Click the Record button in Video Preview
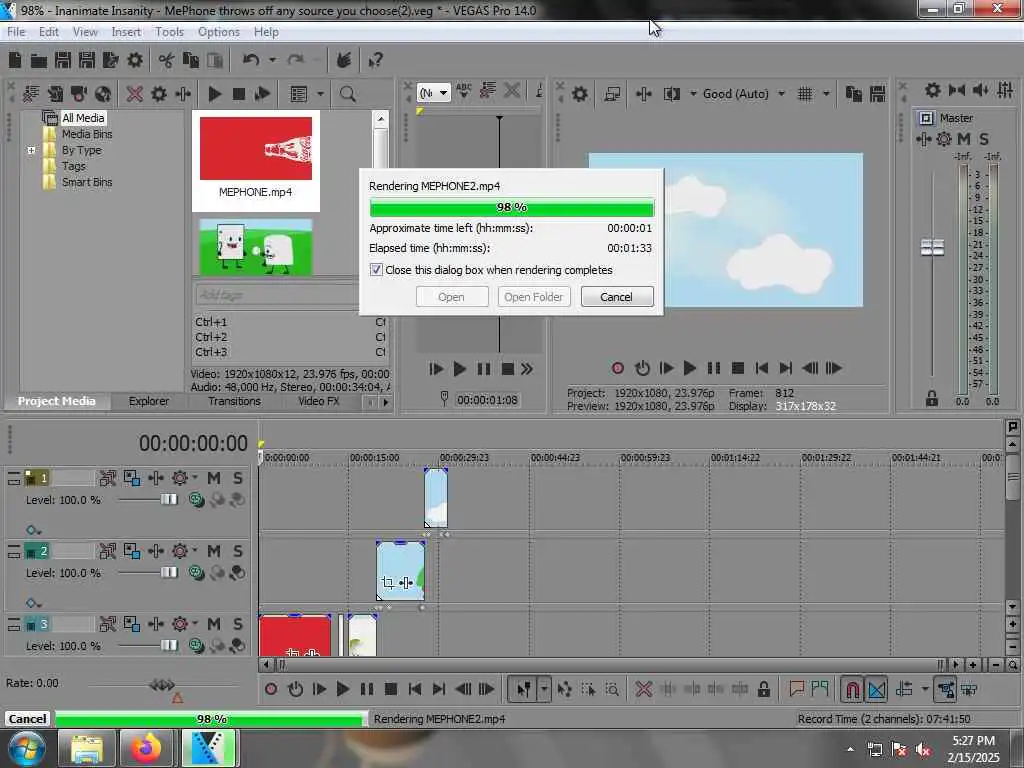The height and width of the screenshot is (768, 1024). point(617,368)
